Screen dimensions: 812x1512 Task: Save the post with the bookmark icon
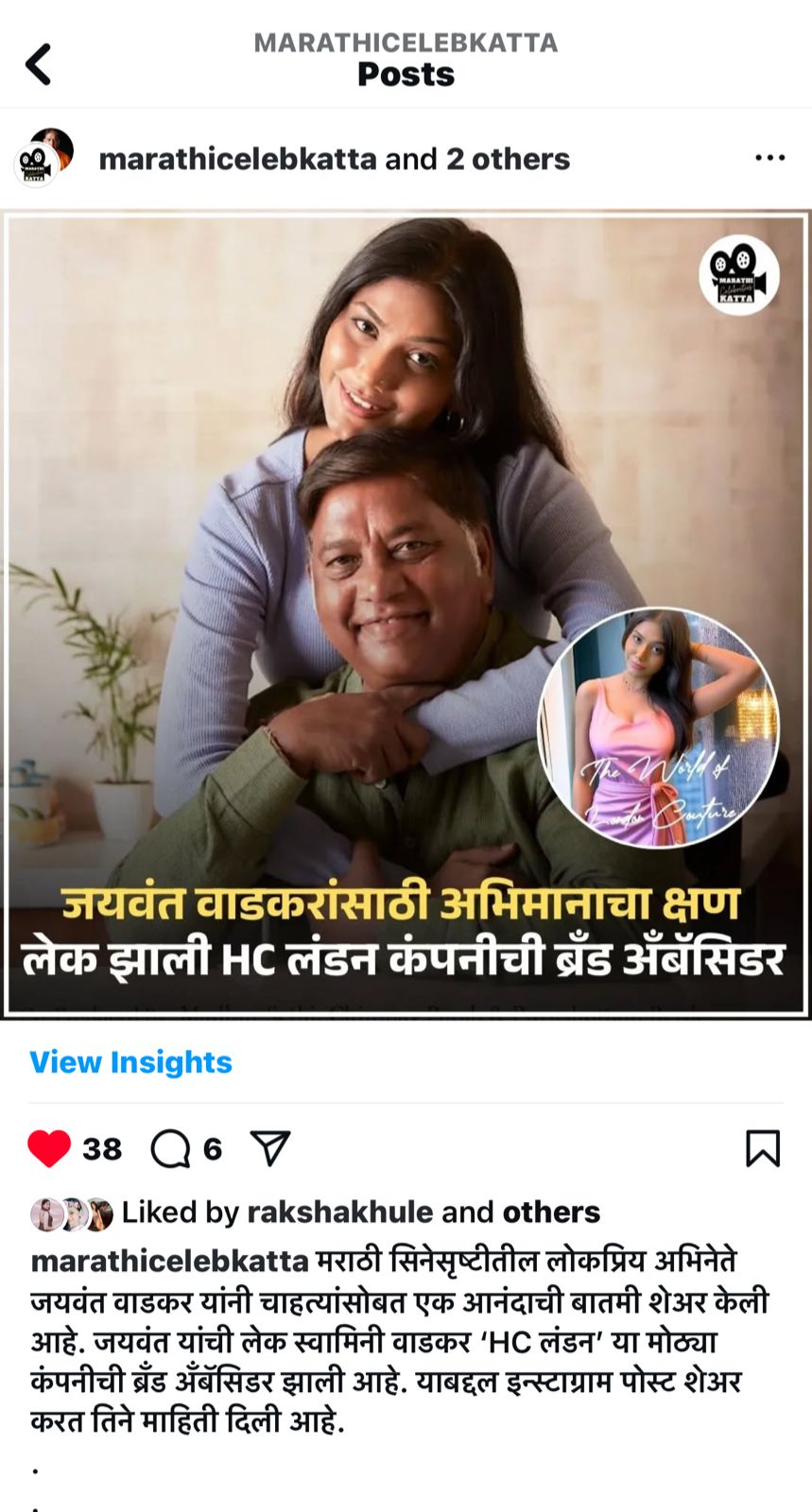tap(763, 1148)
